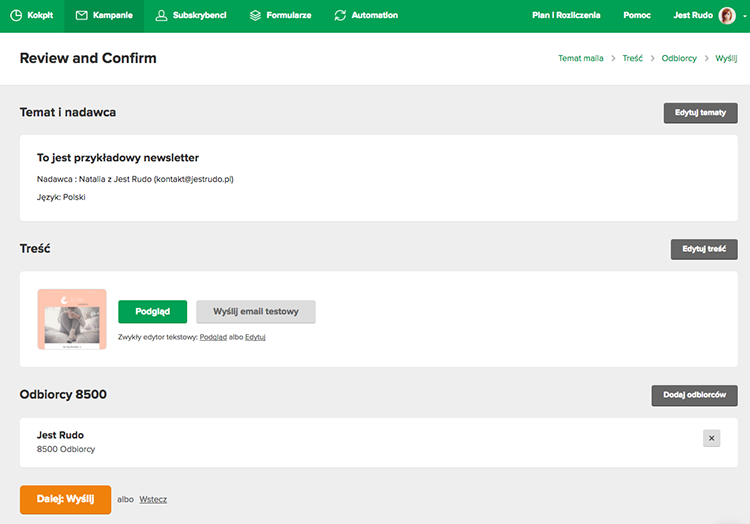This screenshot has width=750, height=524.
Task: Open the Pomoc menu item
Action: click(x=637, y=15)
